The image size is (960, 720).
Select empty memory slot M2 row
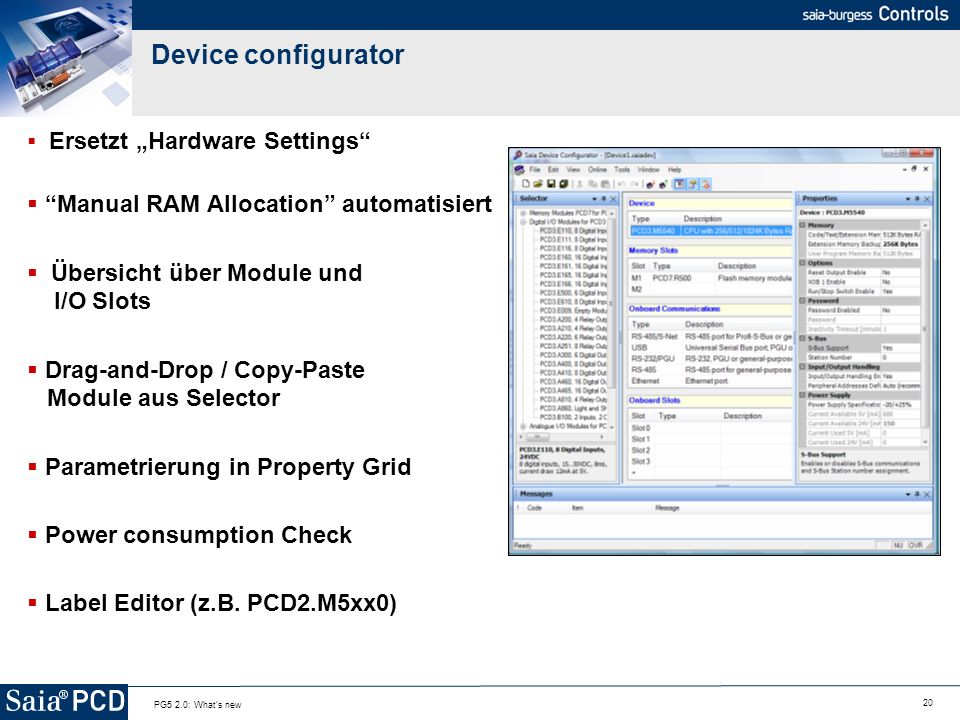click(710, 289)
